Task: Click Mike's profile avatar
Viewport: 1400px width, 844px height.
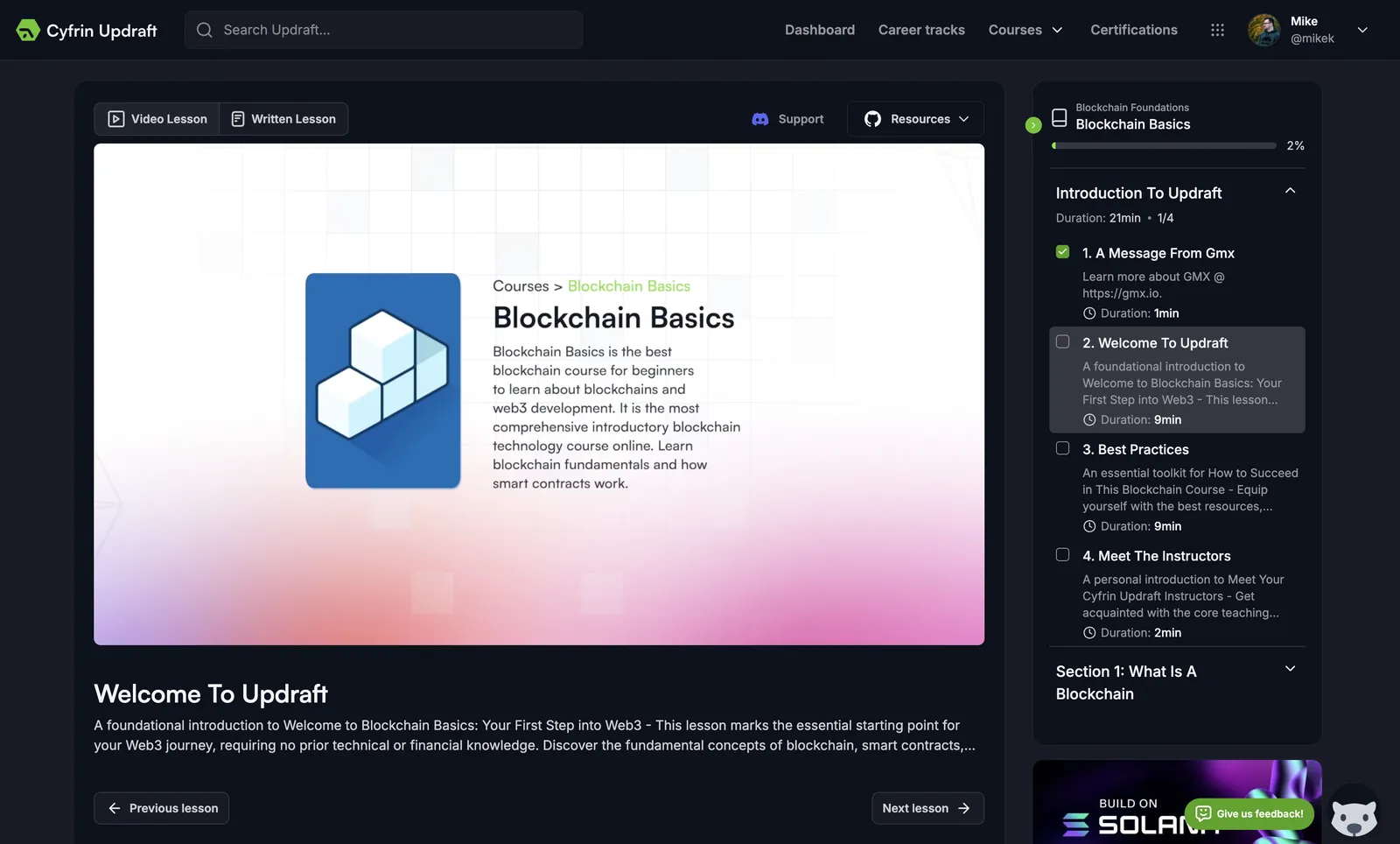Action: tap(1264, 30)
